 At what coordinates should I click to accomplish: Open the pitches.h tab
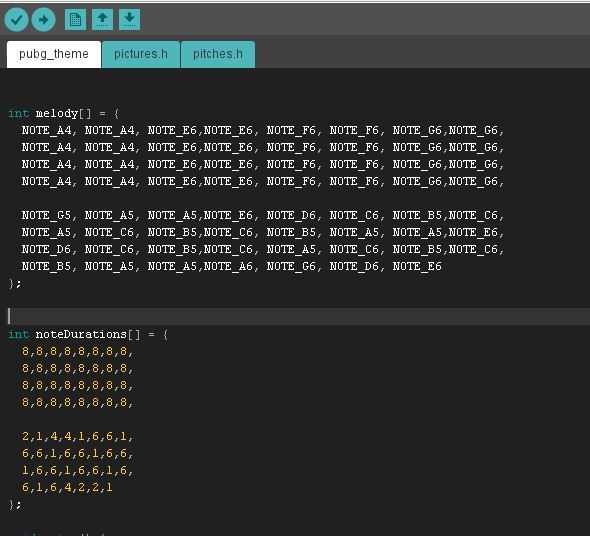[x=218, y=54]
